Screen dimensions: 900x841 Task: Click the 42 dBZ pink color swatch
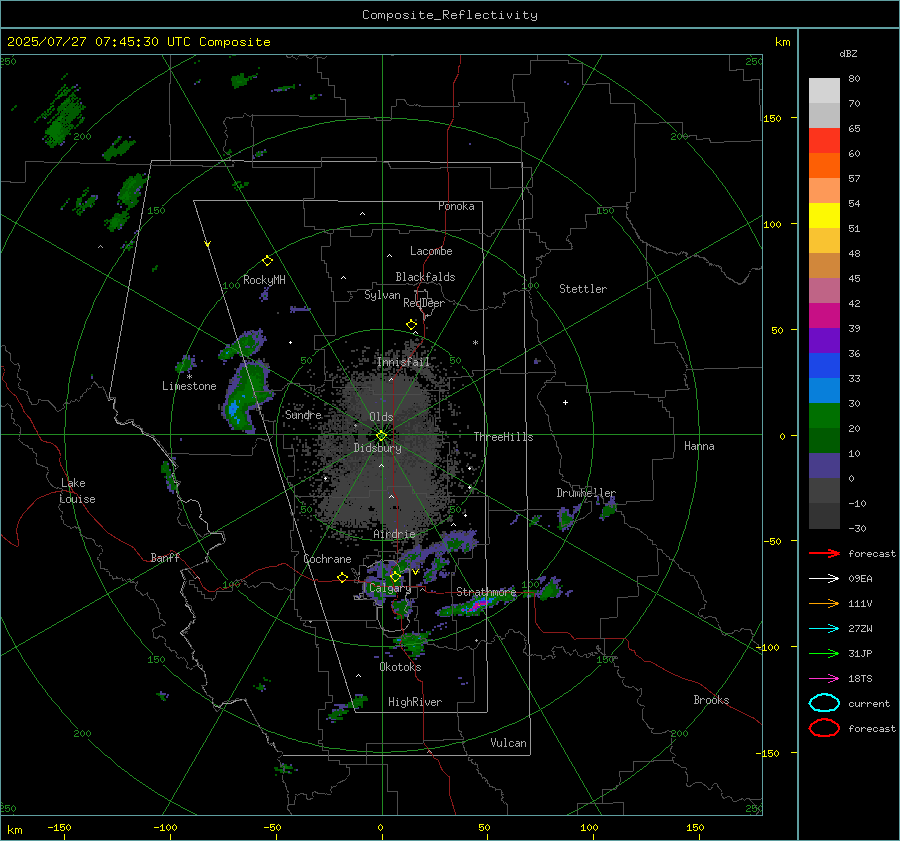(824, 291)
